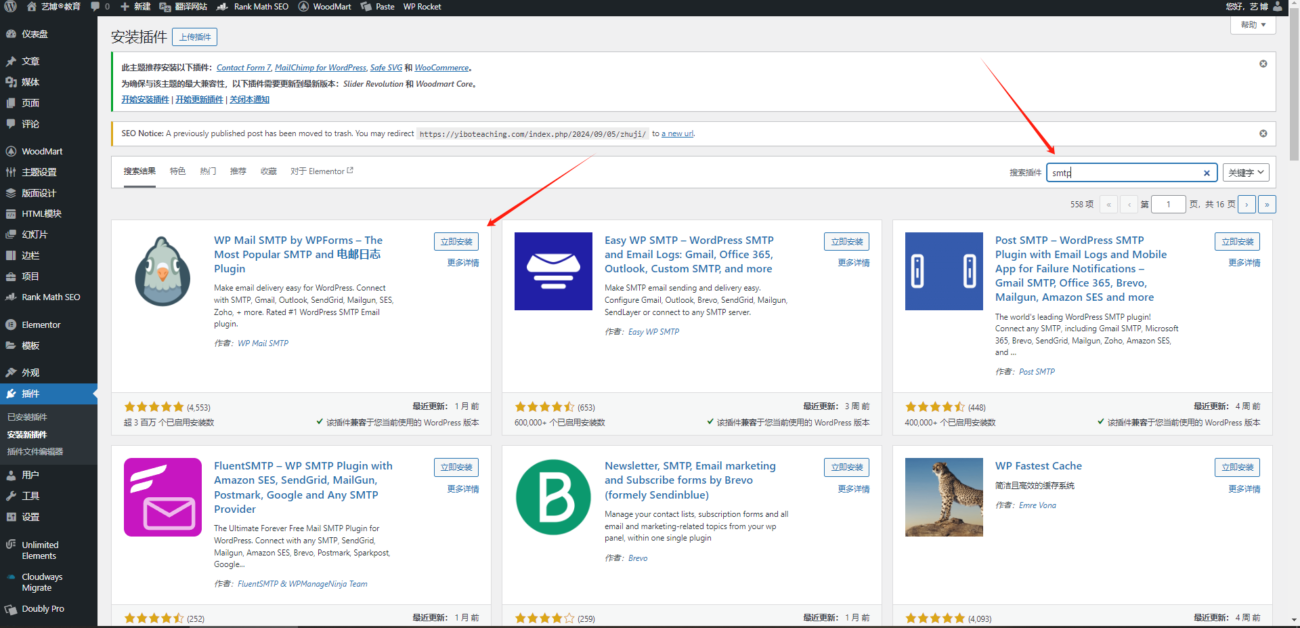Click the WP Fastest Cache cheetah thumbnail

pos(944,497)
